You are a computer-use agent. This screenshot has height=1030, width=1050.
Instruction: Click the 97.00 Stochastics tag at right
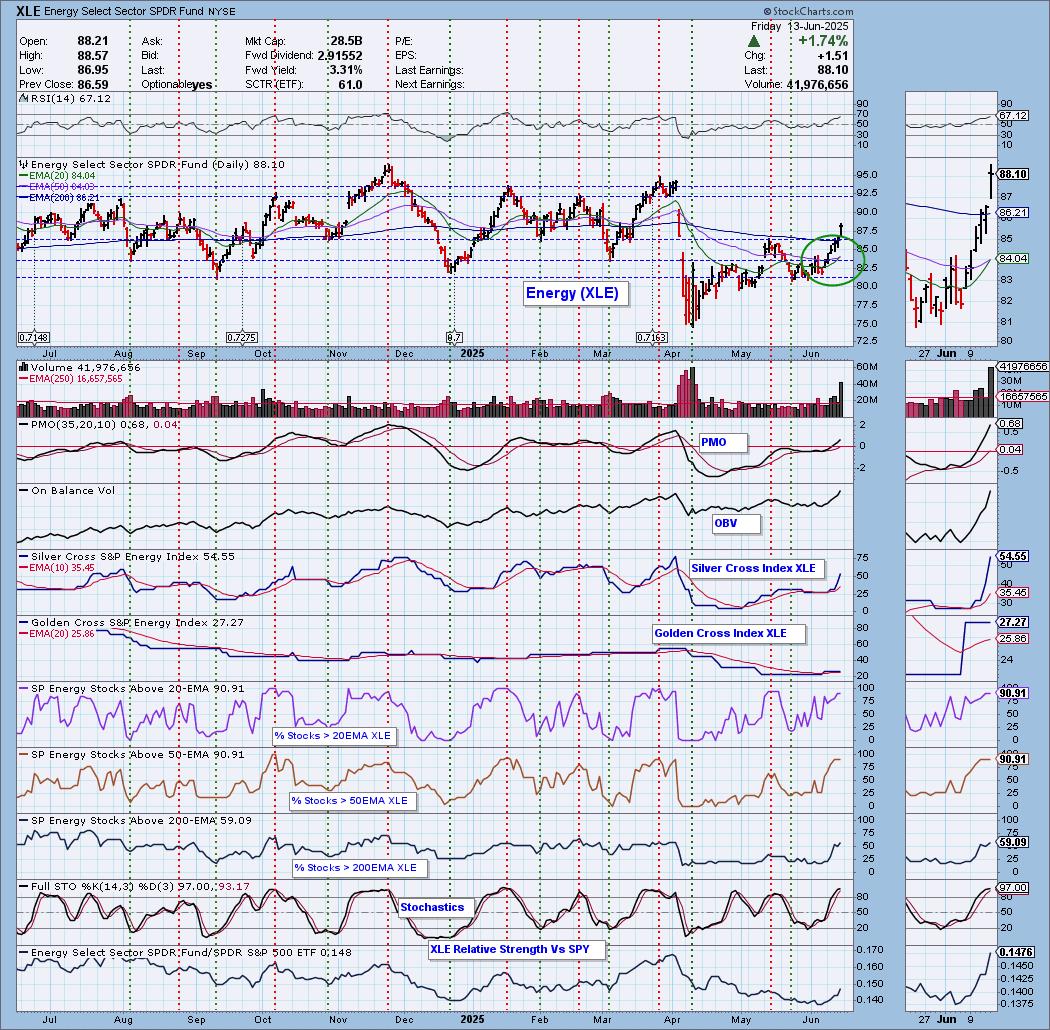(1013, 887)
